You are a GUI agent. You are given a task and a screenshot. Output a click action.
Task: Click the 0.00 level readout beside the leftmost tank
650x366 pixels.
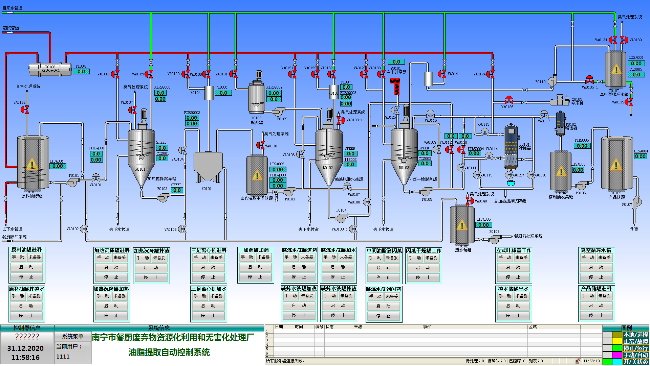click(58, 166)
